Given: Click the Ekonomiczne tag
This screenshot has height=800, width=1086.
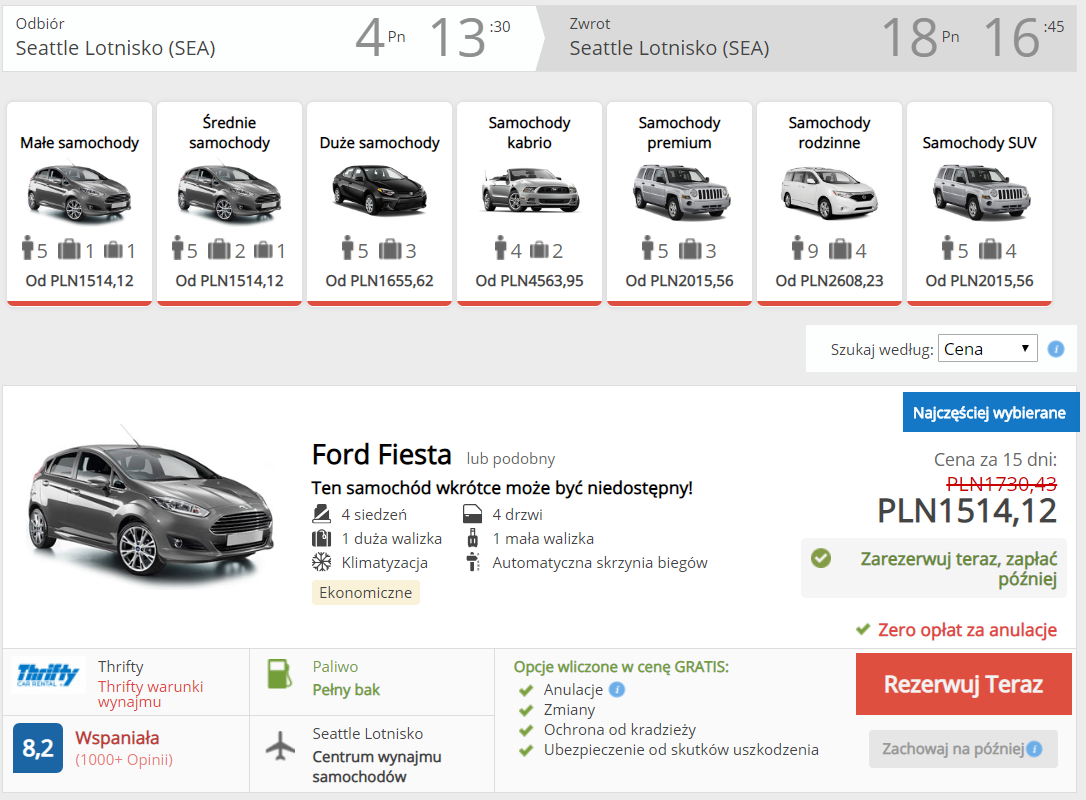Looking at the screenshot, I should tap(366, 593).
